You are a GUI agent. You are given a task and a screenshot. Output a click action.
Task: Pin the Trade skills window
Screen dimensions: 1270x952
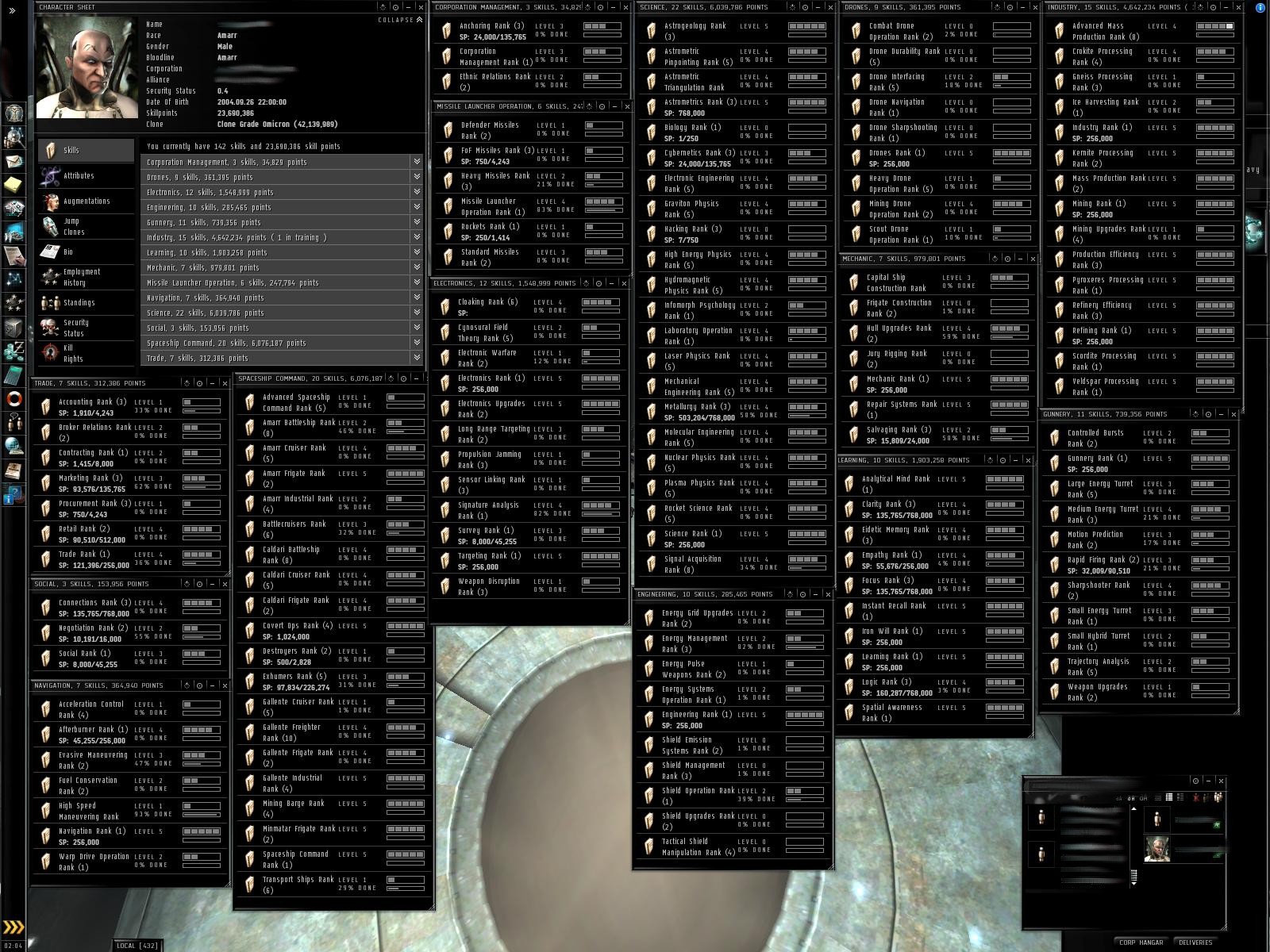(200, 383)
